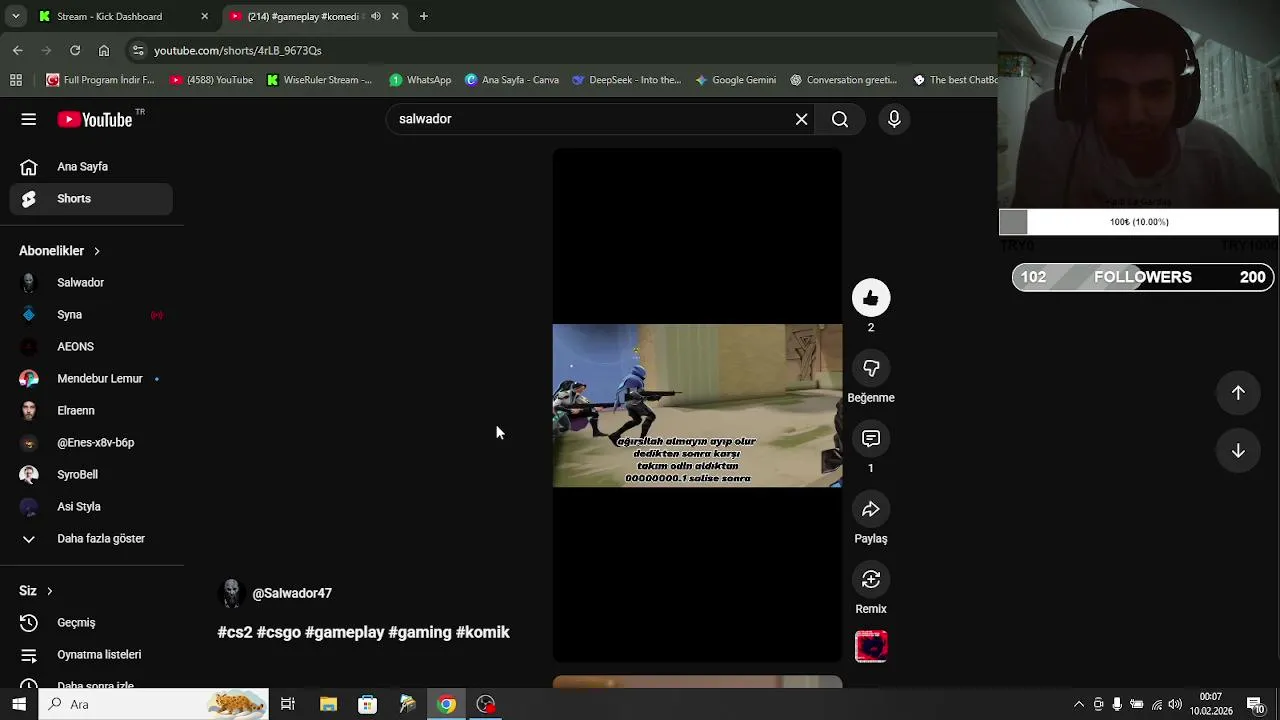Open DeepSeek bookmark

coord(626,80)
